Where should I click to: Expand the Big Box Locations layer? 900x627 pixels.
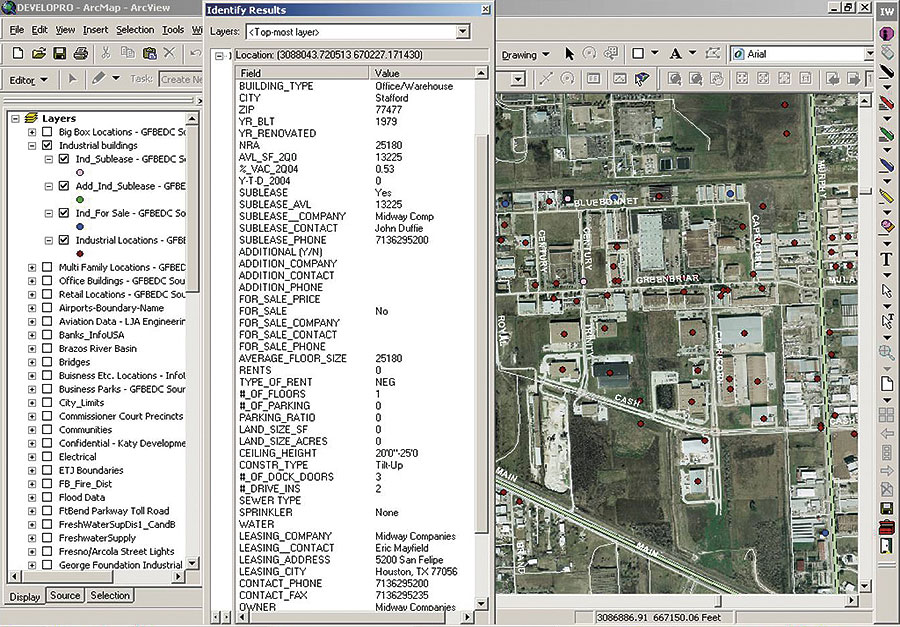click(32, 132)
